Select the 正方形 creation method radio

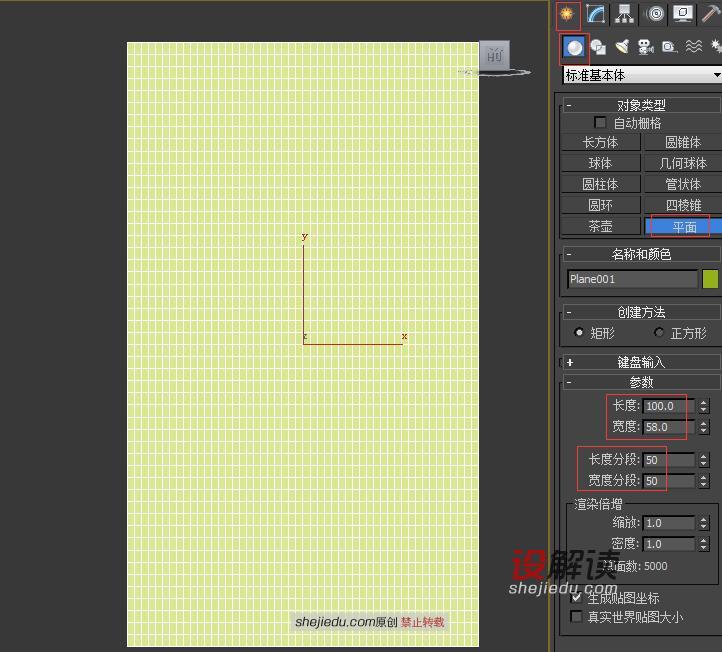(659, 332)
